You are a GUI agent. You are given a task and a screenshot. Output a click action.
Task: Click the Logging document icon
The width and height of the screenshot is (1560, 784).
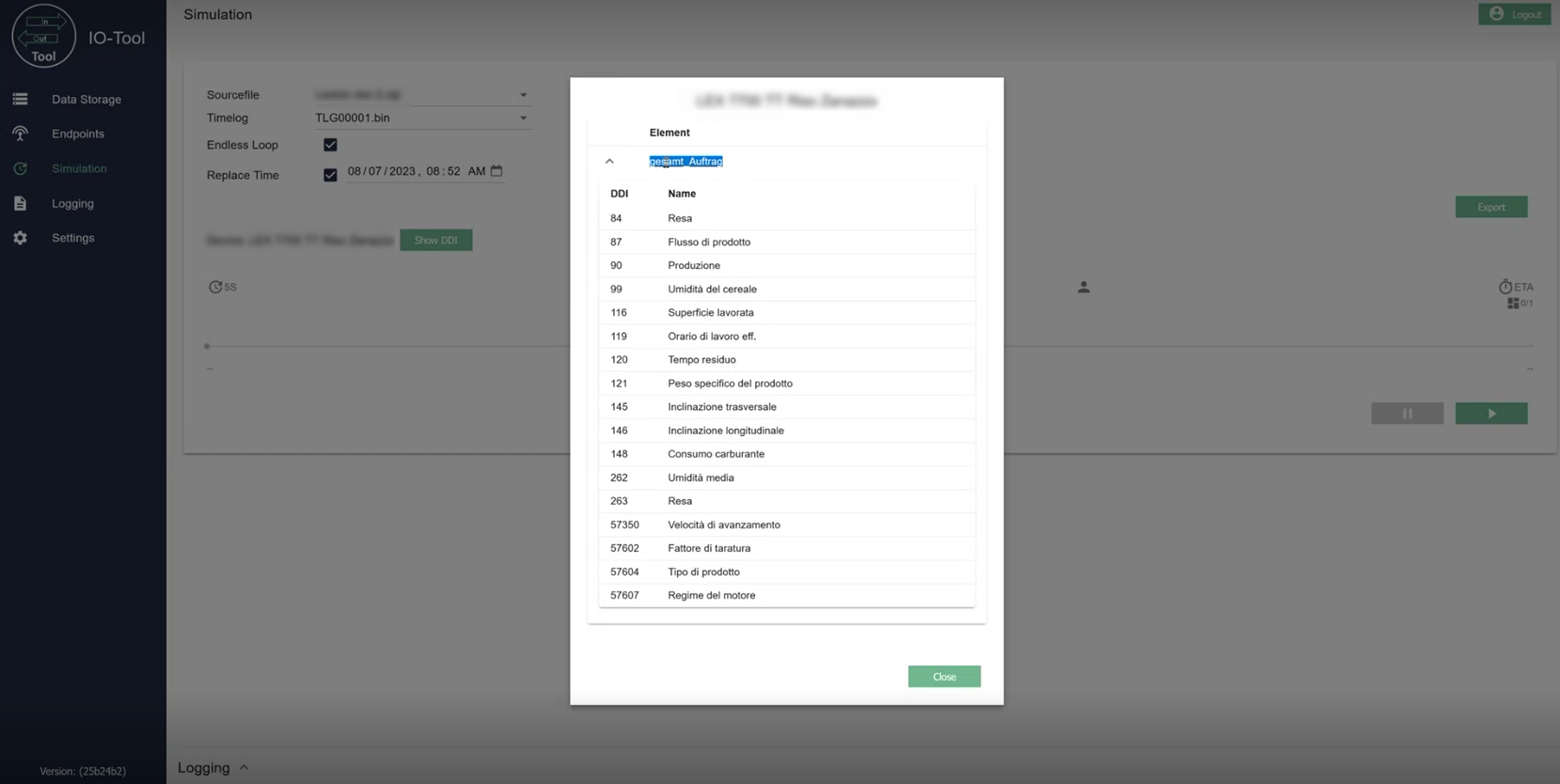pos(20,203)
